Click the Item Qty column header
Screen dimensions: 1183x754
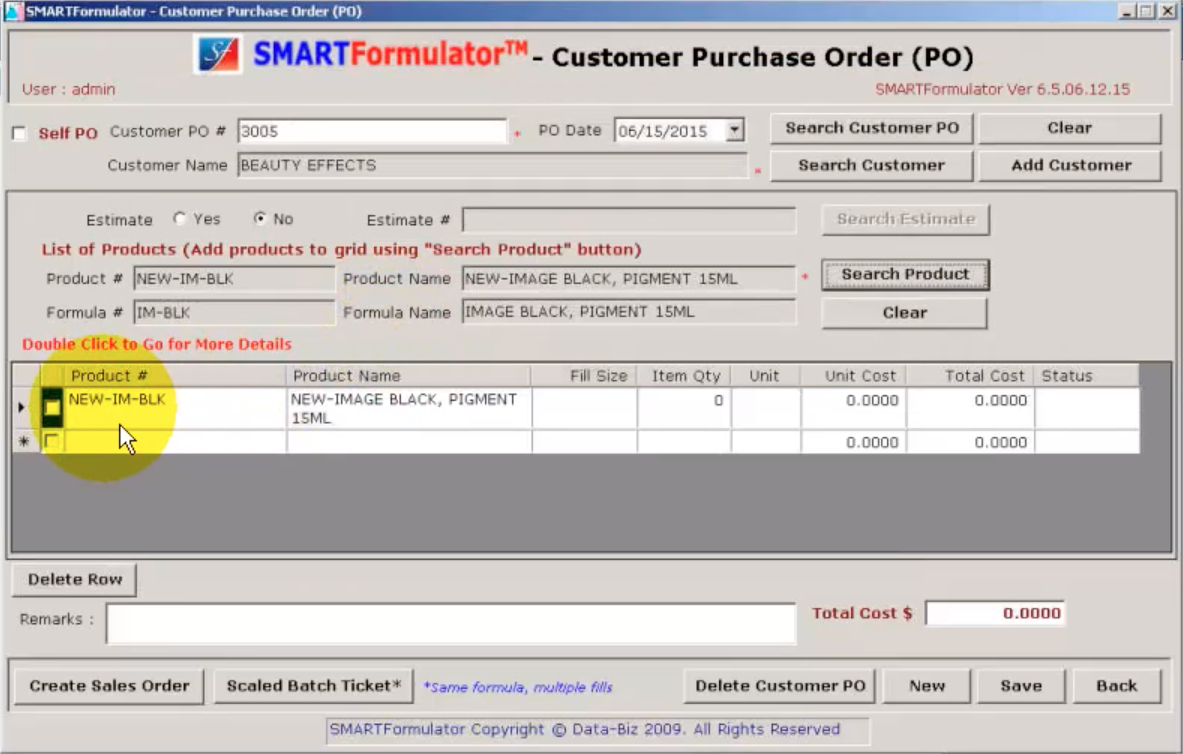pos(684,376)
